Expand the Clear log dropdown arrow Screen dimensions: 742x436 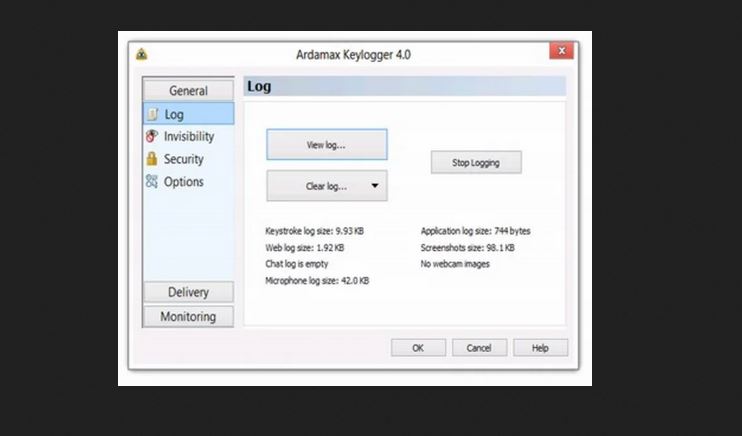(x=375, y=186)
